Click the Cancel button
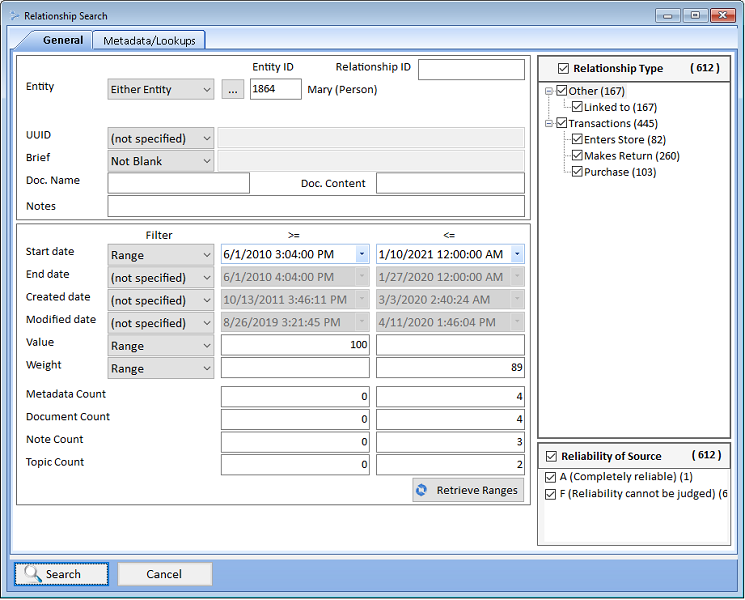Viewport: 745px width, 600px height. pyautogui.click(x=164, y=574)
